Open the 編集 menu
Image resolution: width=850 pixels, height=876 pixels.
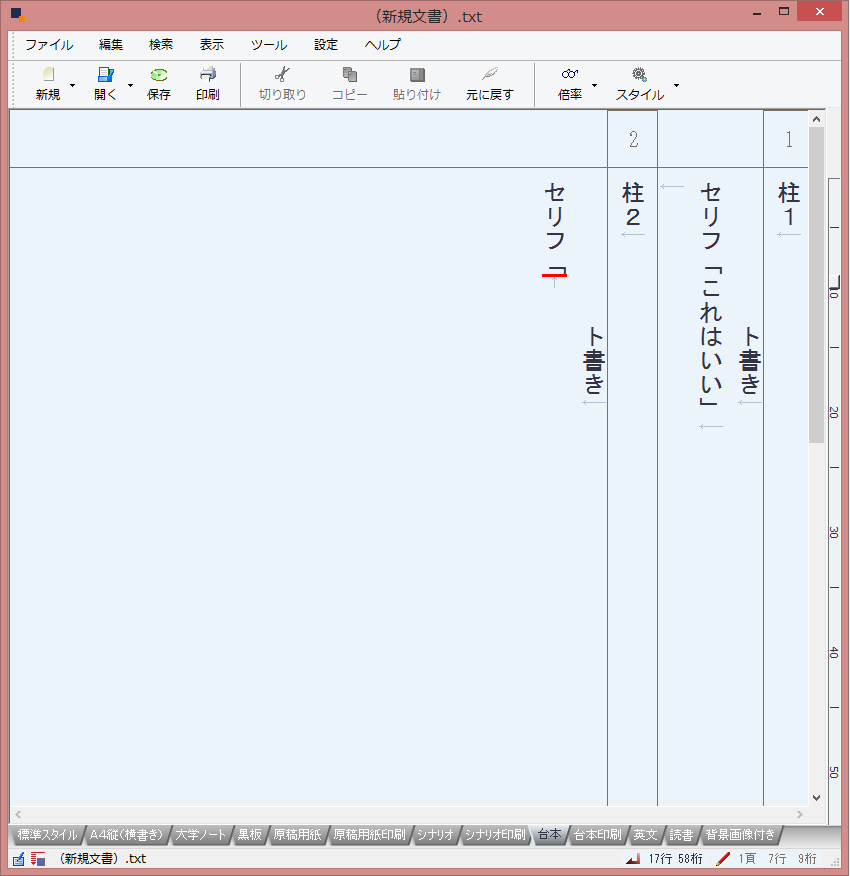(111, 45)
